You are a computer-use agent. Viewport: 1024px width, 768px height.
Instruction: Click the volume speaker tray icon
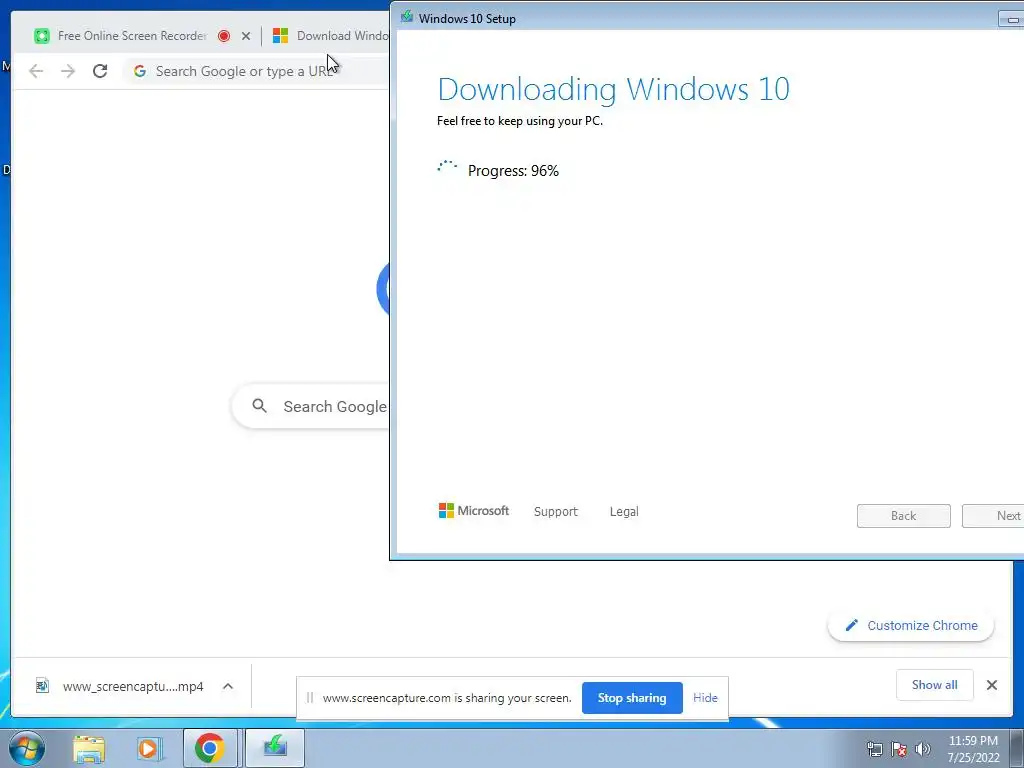[923, 749]
